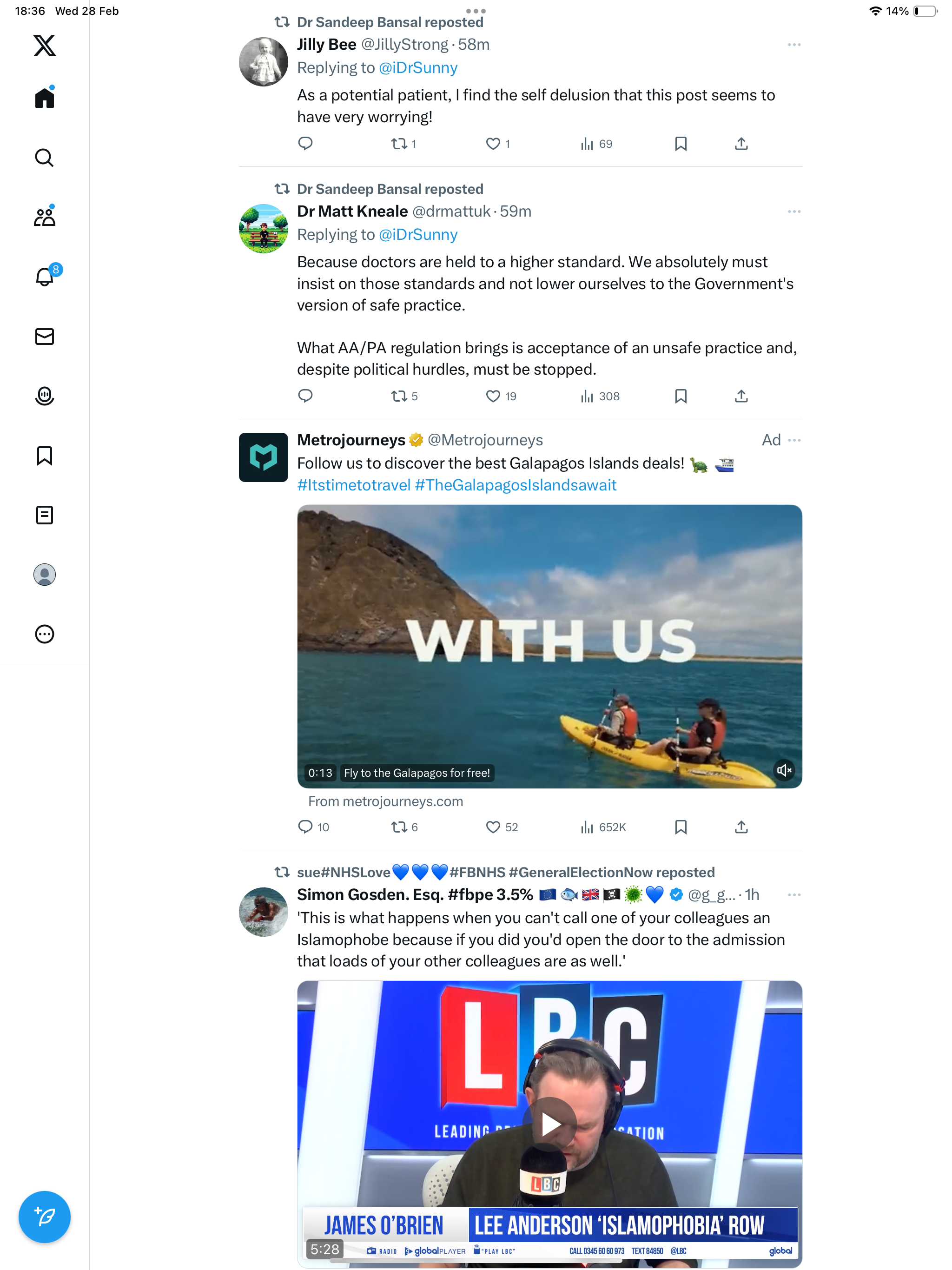Bookmark the Jilly Bee post

[681, 144]
